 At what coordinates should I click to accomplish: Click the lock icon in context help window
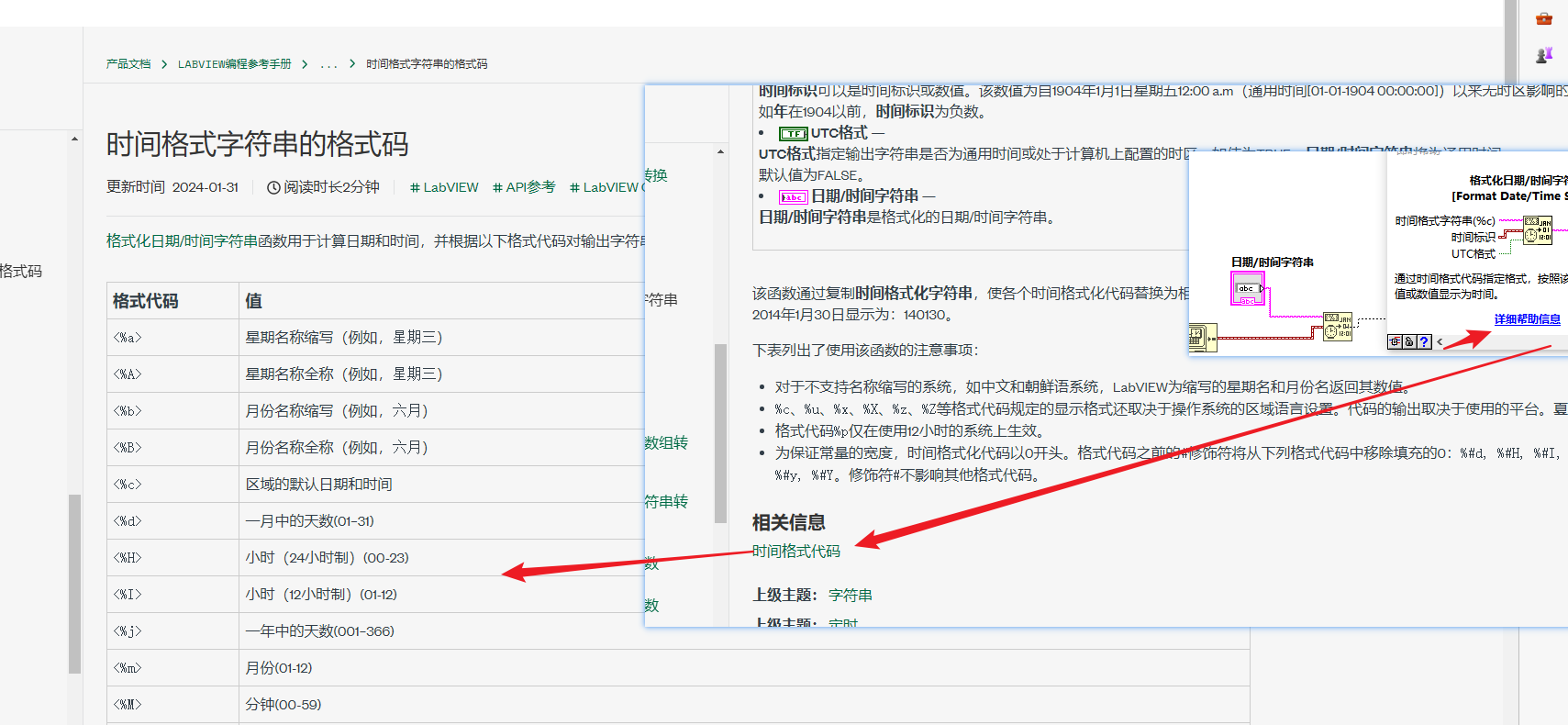point(1409,341)
